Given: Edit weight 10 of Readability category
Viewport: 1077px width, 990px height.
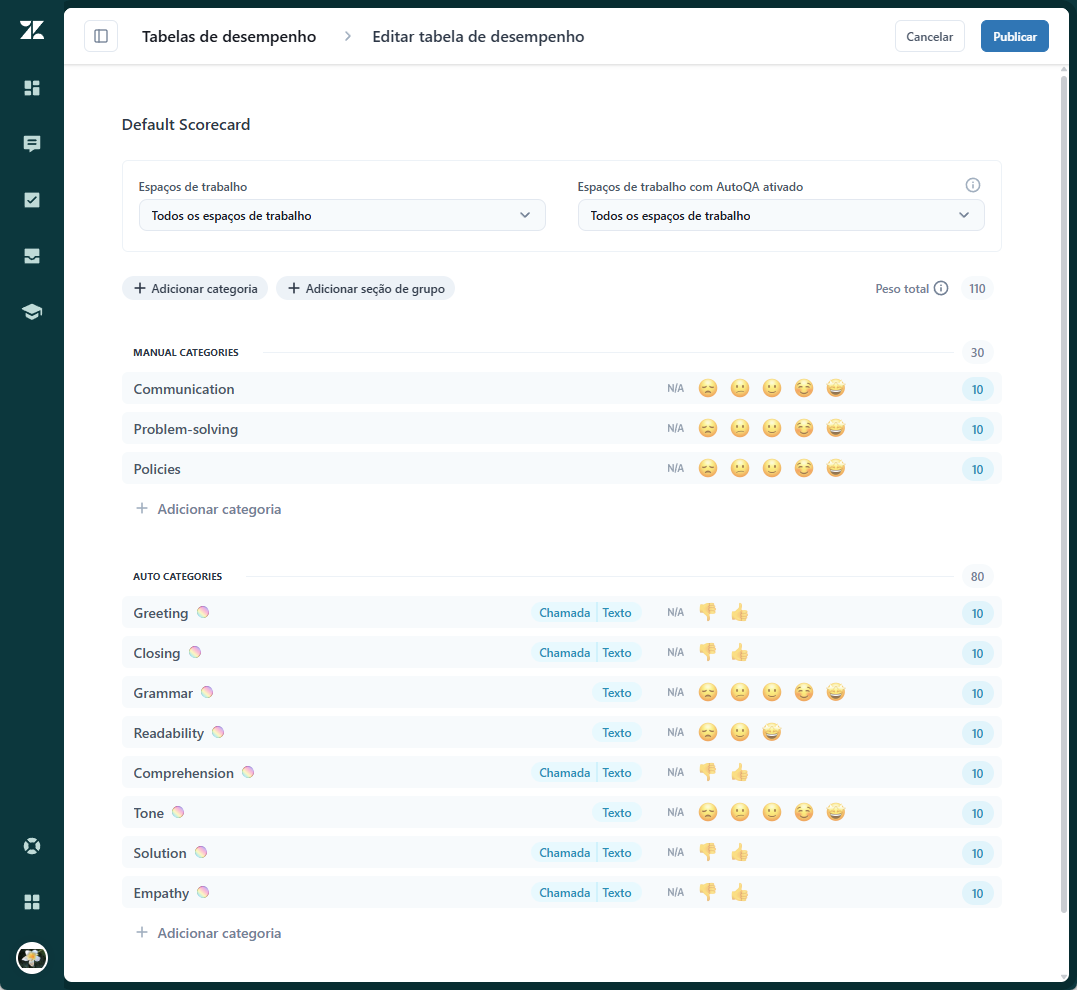Looking at the screenshot, I should point(977,732).
